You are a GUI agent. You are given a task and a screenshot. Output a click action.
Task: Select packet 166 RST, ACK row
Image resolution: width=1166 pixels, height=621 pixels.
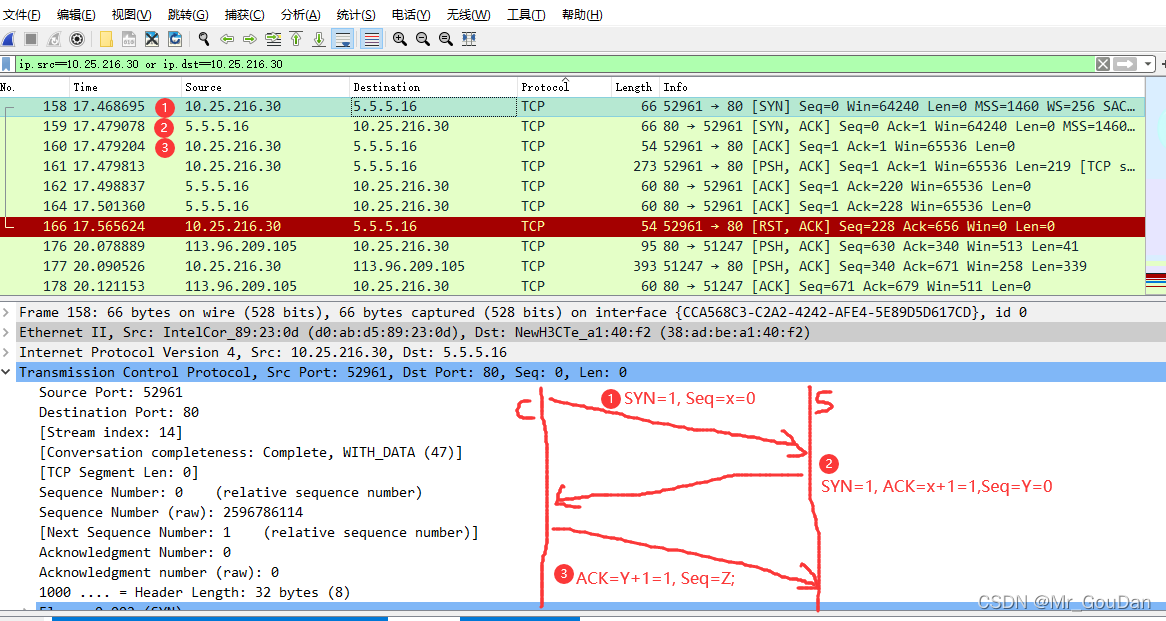click(x=573, y=226)
